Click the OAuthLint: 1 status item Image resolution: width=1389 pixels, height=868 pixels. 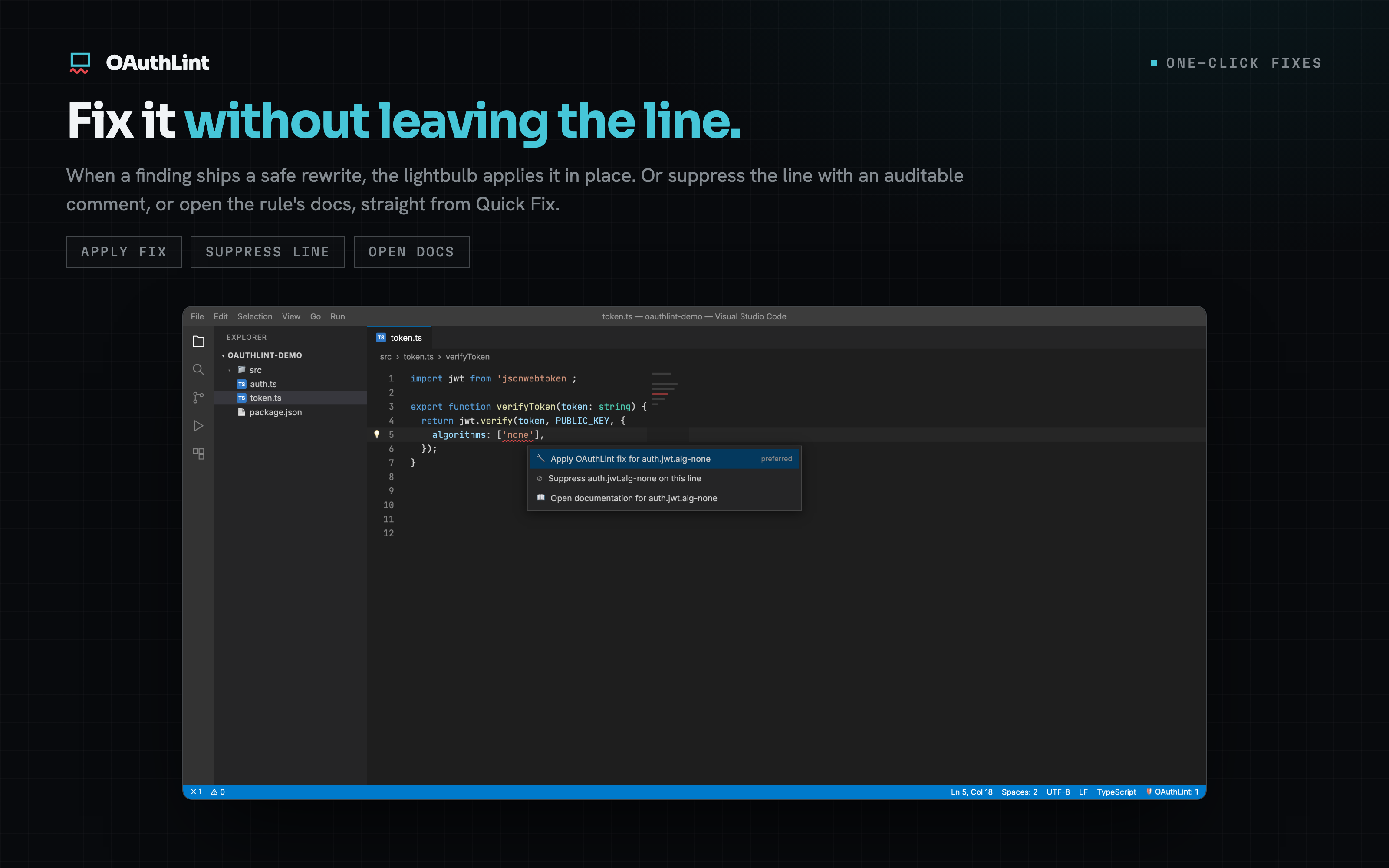[1172, 792]
